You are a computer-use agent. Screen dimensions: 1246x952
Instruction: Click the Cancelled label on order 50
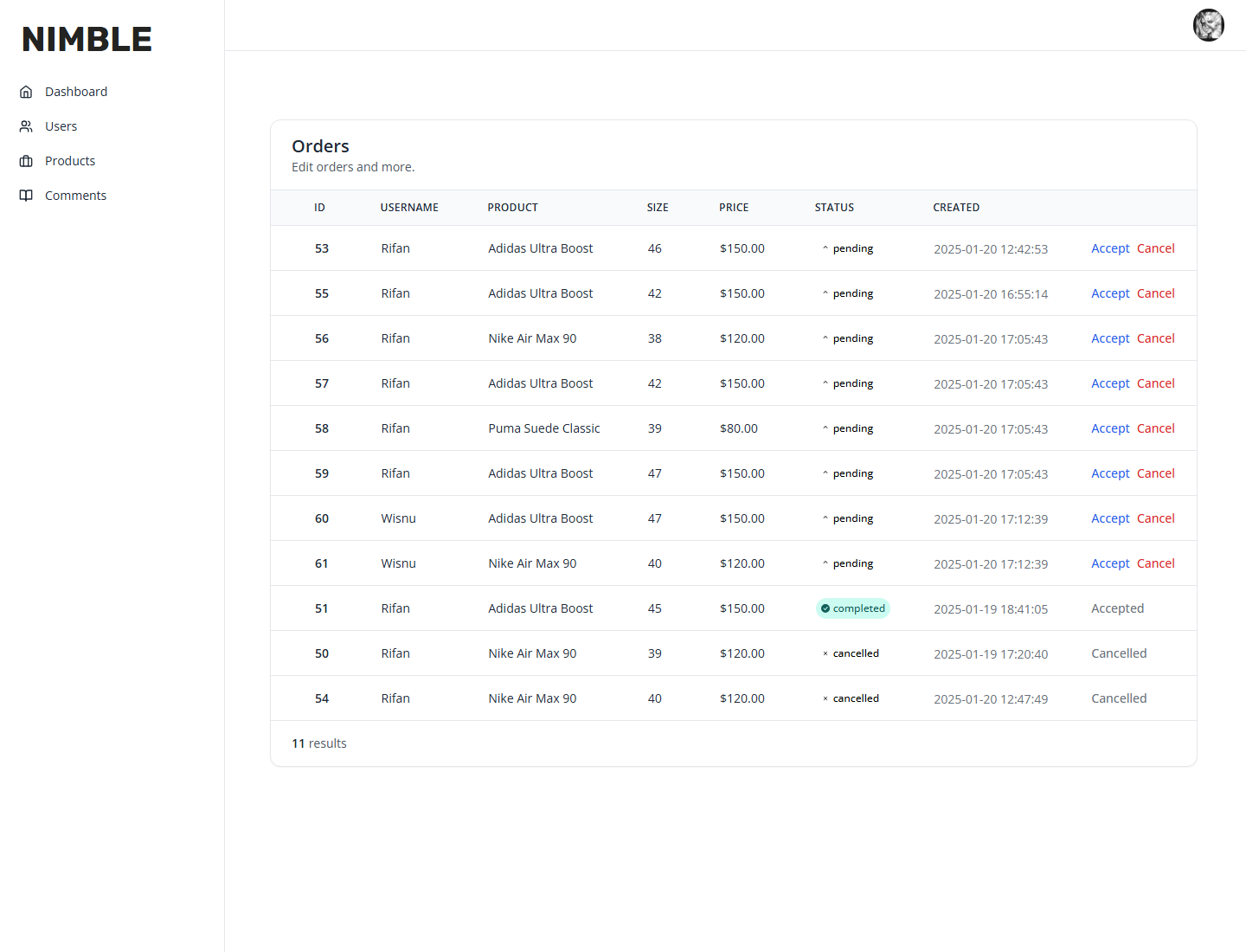coord(1119,653)
